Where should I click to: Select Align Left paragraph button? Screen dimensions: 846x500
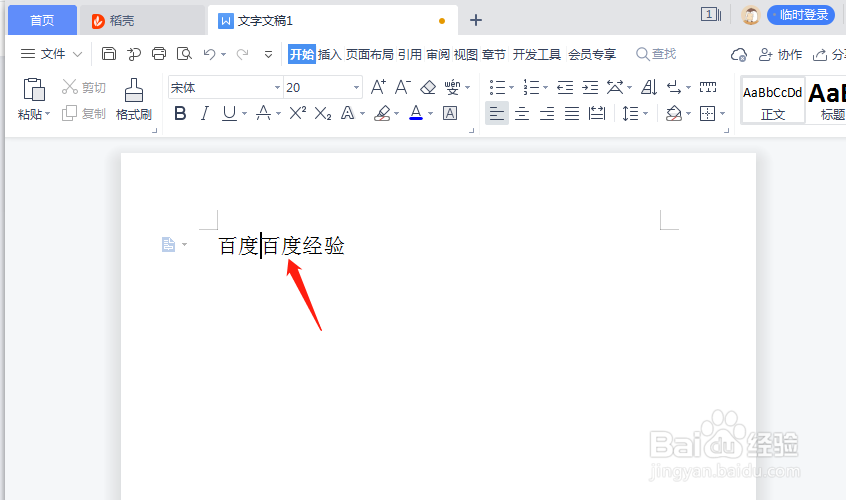497,113
